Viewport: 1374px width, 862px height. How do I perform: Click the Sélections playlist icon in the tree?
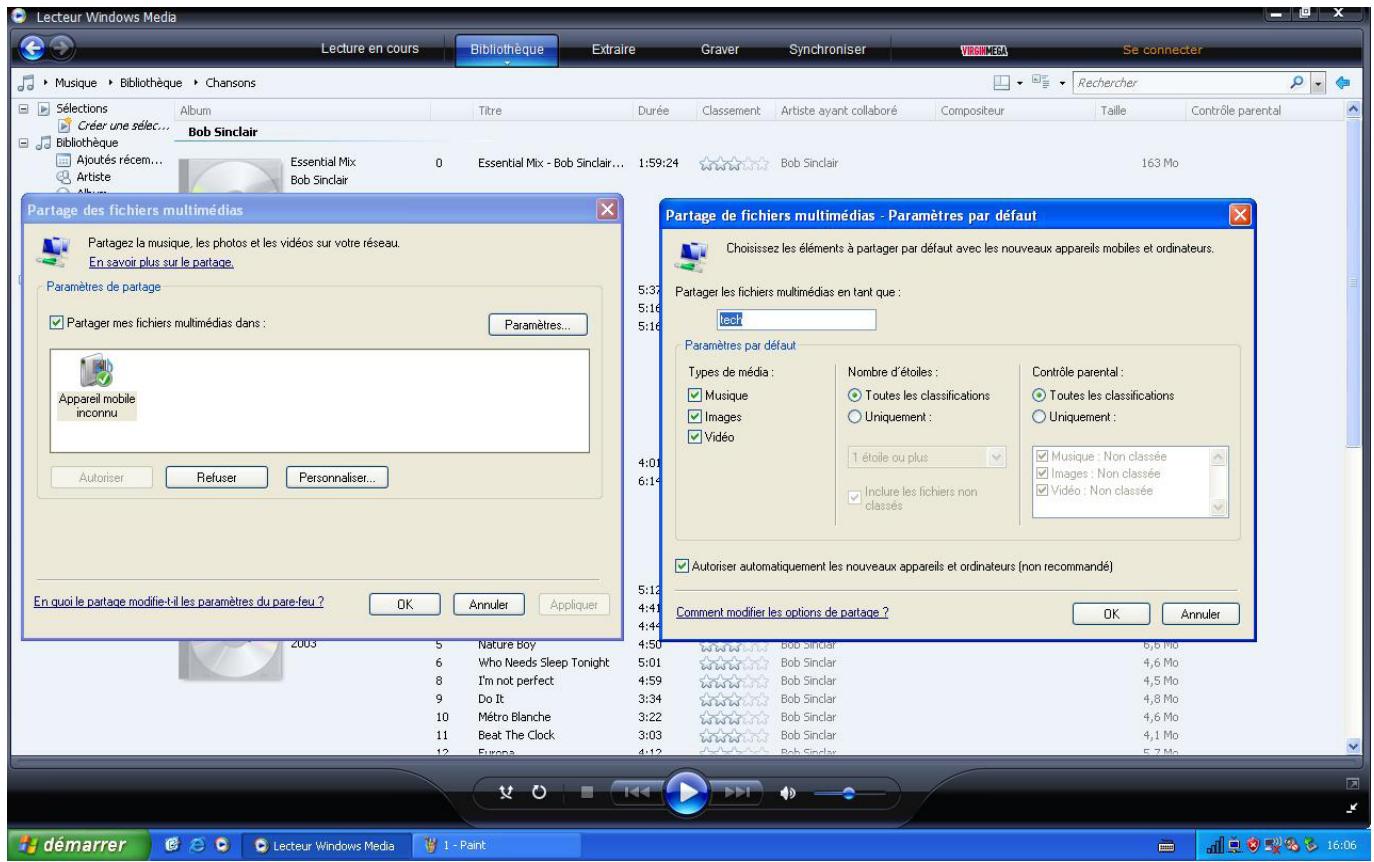43,108
